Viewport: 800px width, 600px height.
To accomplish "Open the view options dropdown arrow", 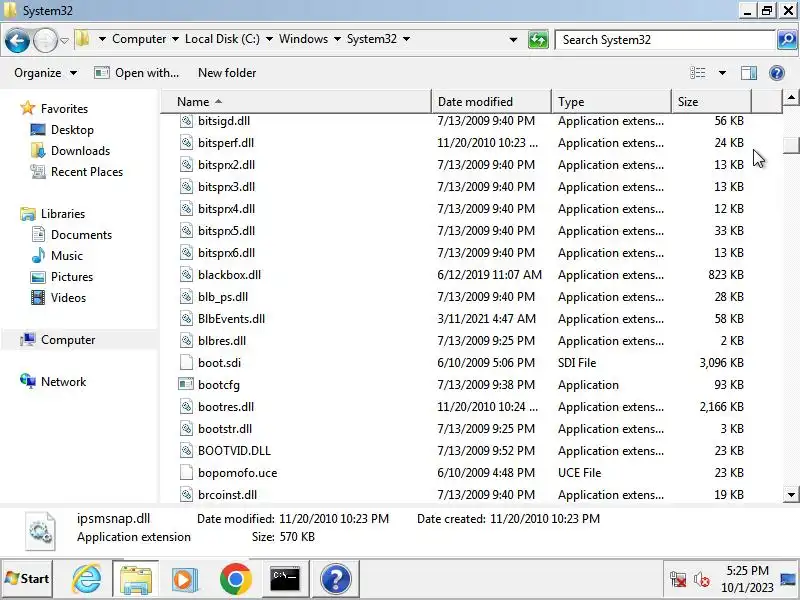I will coord(722,73).
